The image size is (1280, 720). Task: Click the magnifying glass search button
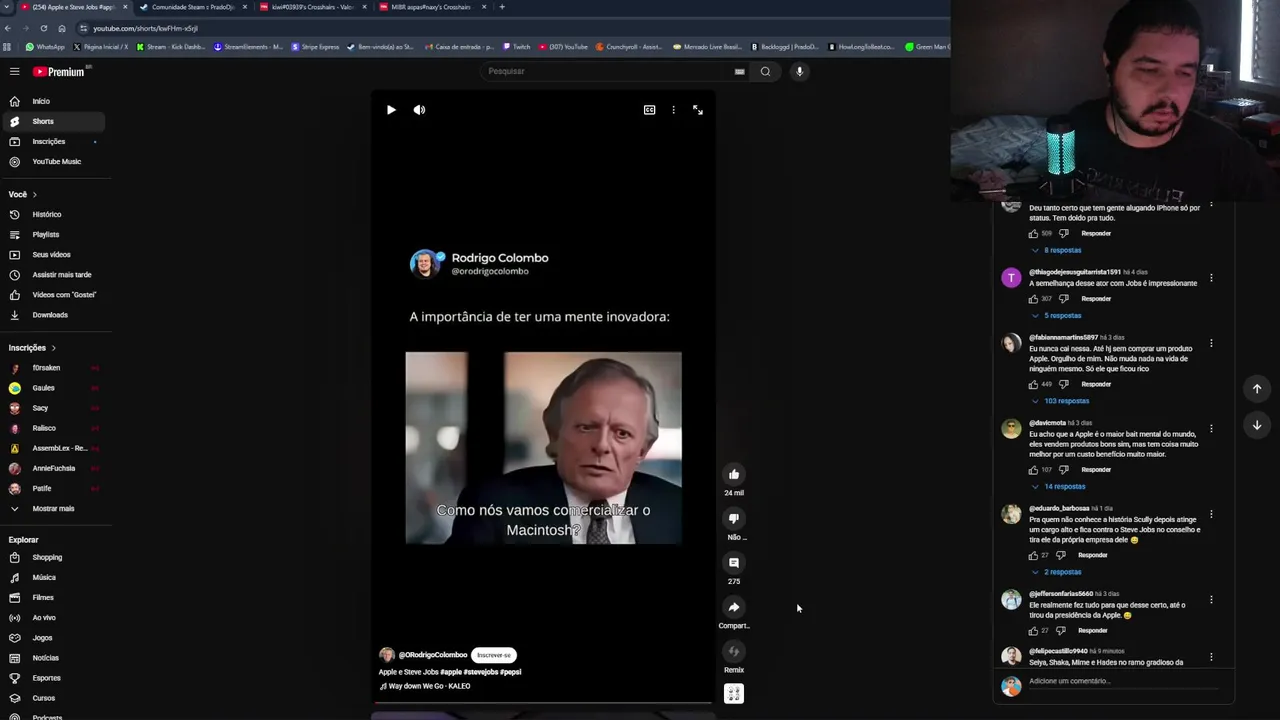[765, 71]
